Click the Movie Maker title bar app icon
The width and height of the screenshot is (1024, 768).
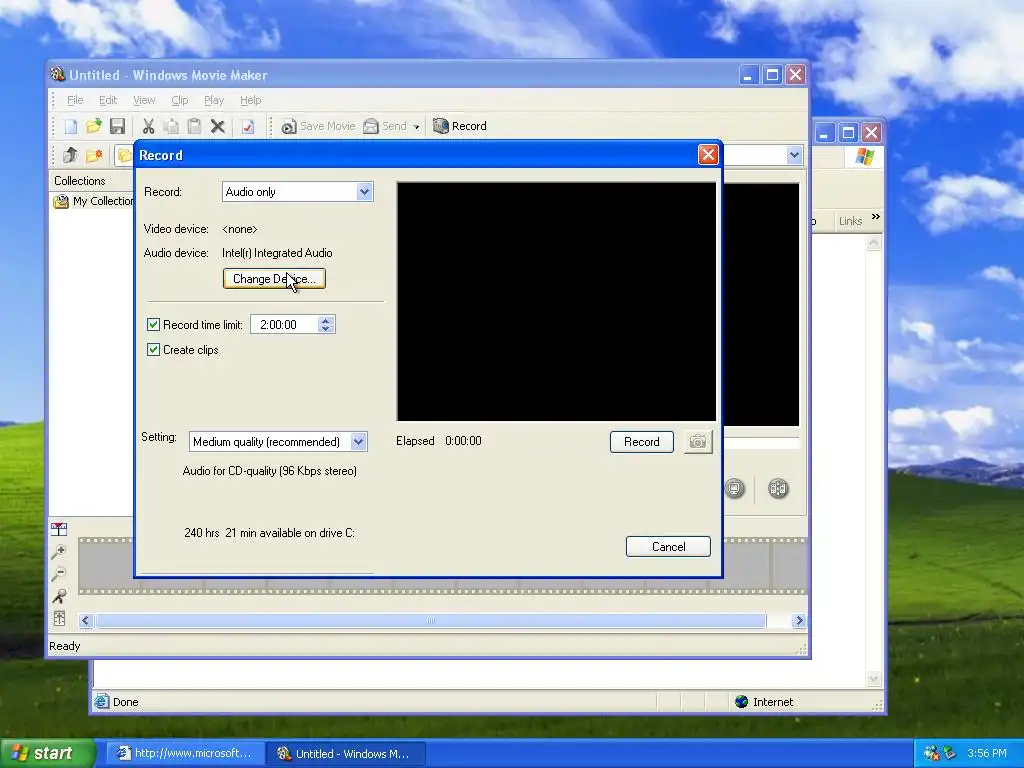point(58,74)
